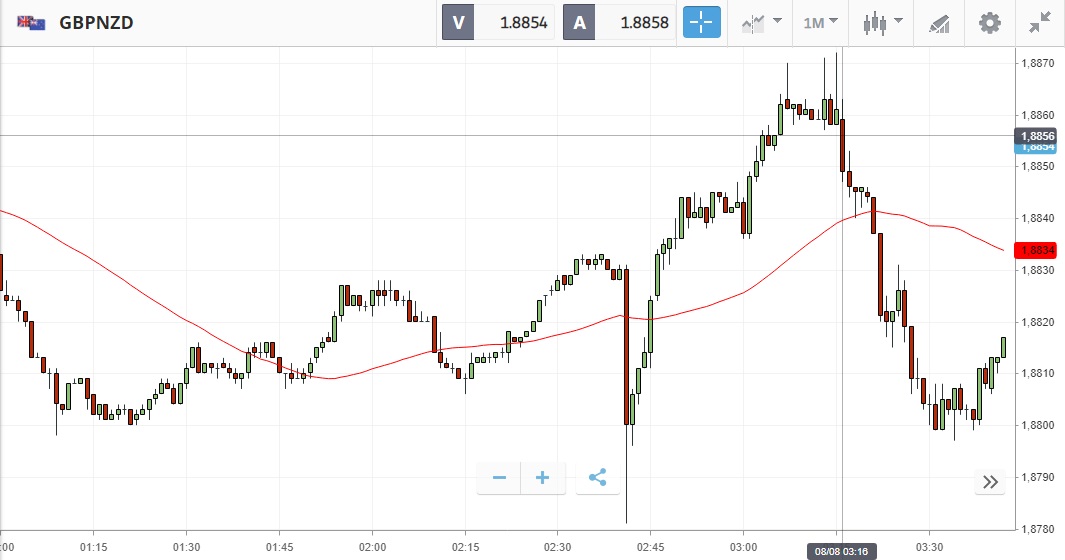The width and height of the screenshot is (1065, 560).
Task: Click the red 1.8834 moving average label
Action: 1037,250
